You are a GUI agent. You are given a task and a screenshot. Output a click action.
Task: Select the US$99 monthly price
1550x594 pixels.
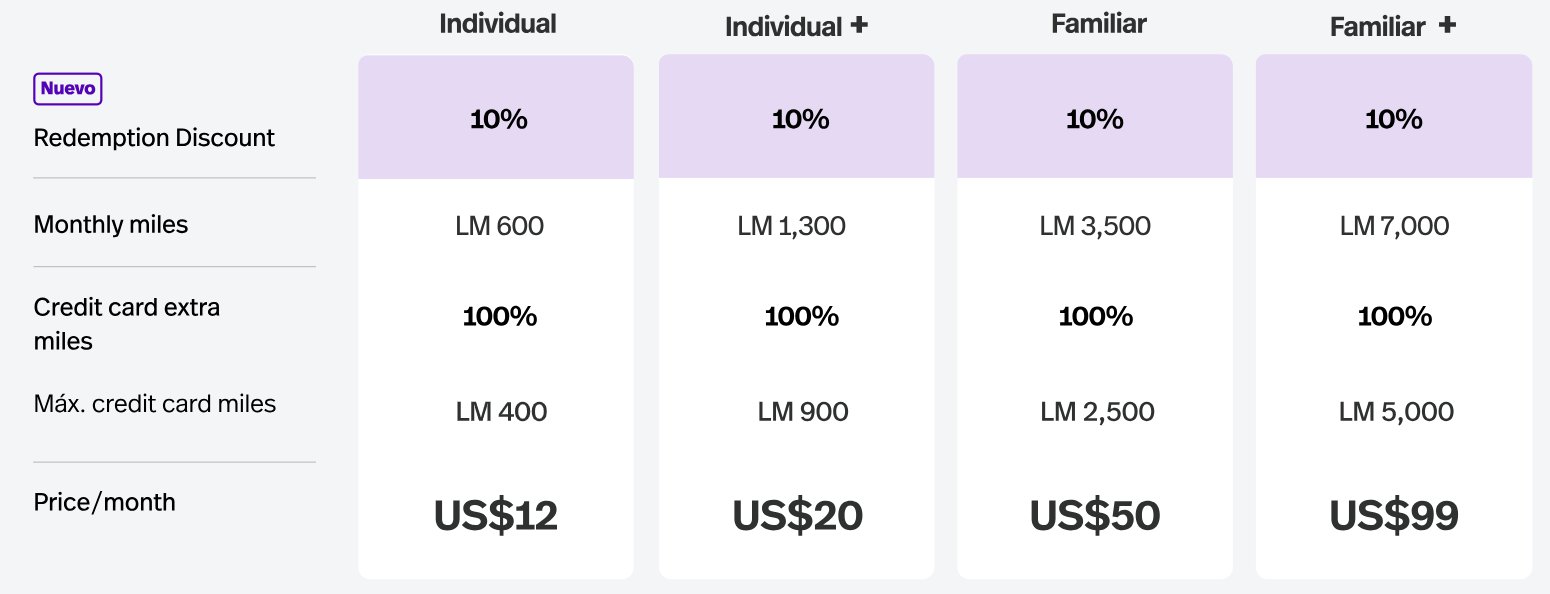[1394, 516]
